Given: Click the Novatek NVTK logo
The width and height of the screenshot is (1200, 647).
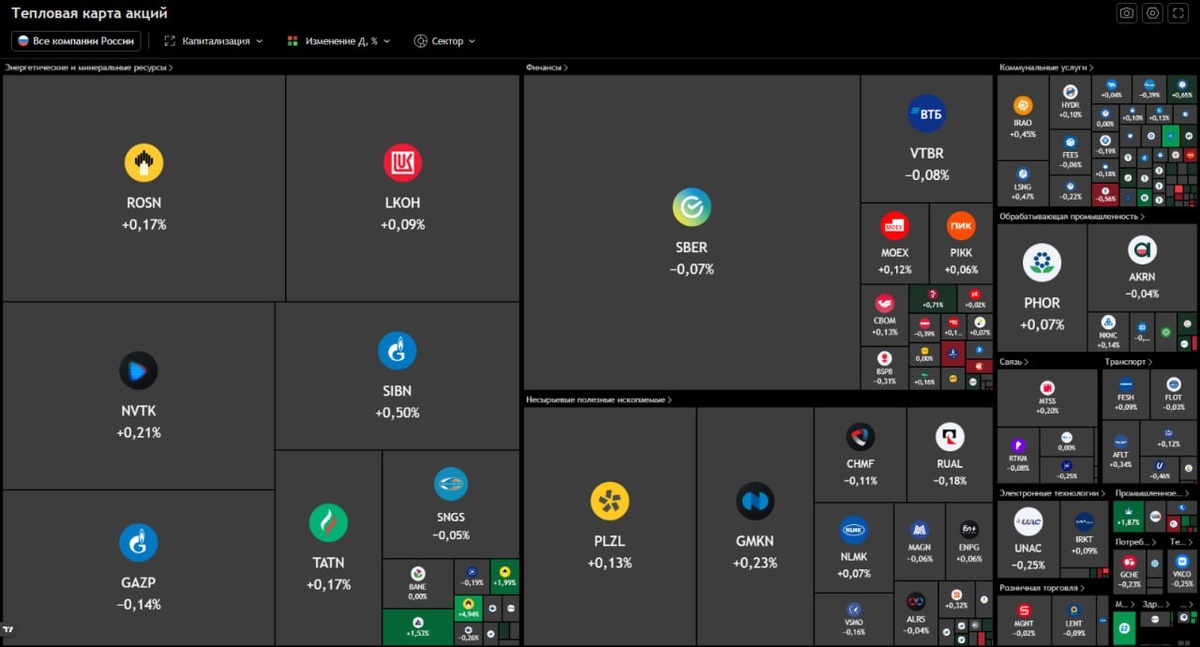Looking at the screenshot, I should click(138, 371).
